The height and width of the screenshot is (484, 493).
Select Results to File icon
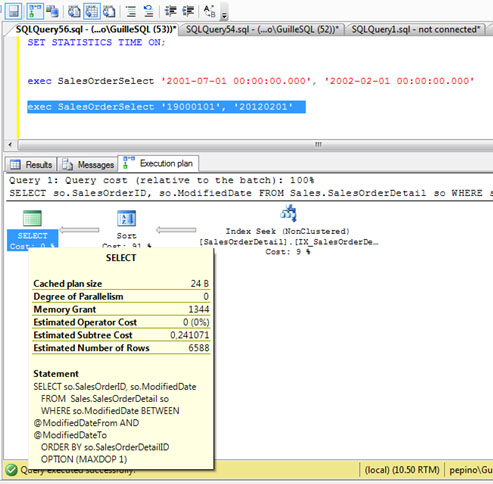[109, 12]
